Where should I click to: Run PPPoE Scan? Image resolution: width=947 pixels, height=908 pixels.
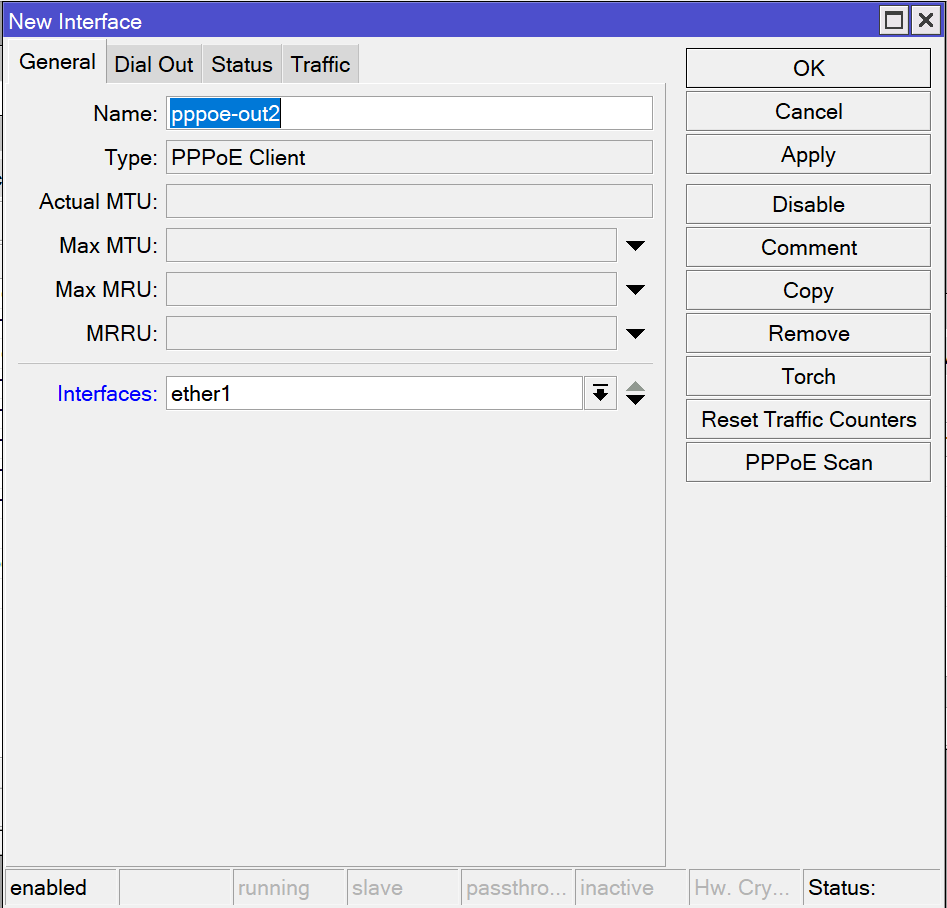808,463
